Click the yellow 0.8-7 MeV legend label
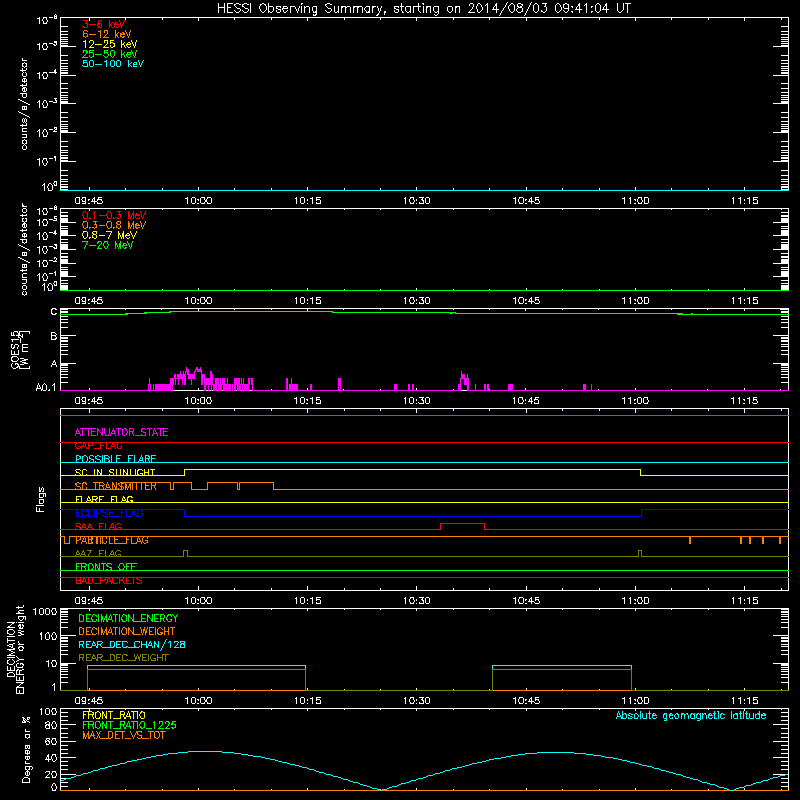Screen dimensions: 800x800 [109, 235]
